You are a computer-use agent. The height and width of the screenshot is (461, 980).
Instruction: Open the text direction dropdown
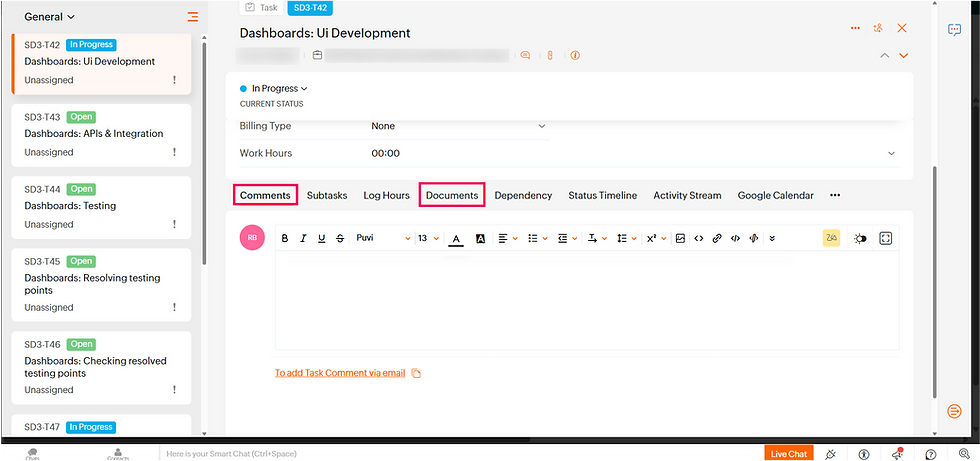pyautogui.click(x=598, y=238)
